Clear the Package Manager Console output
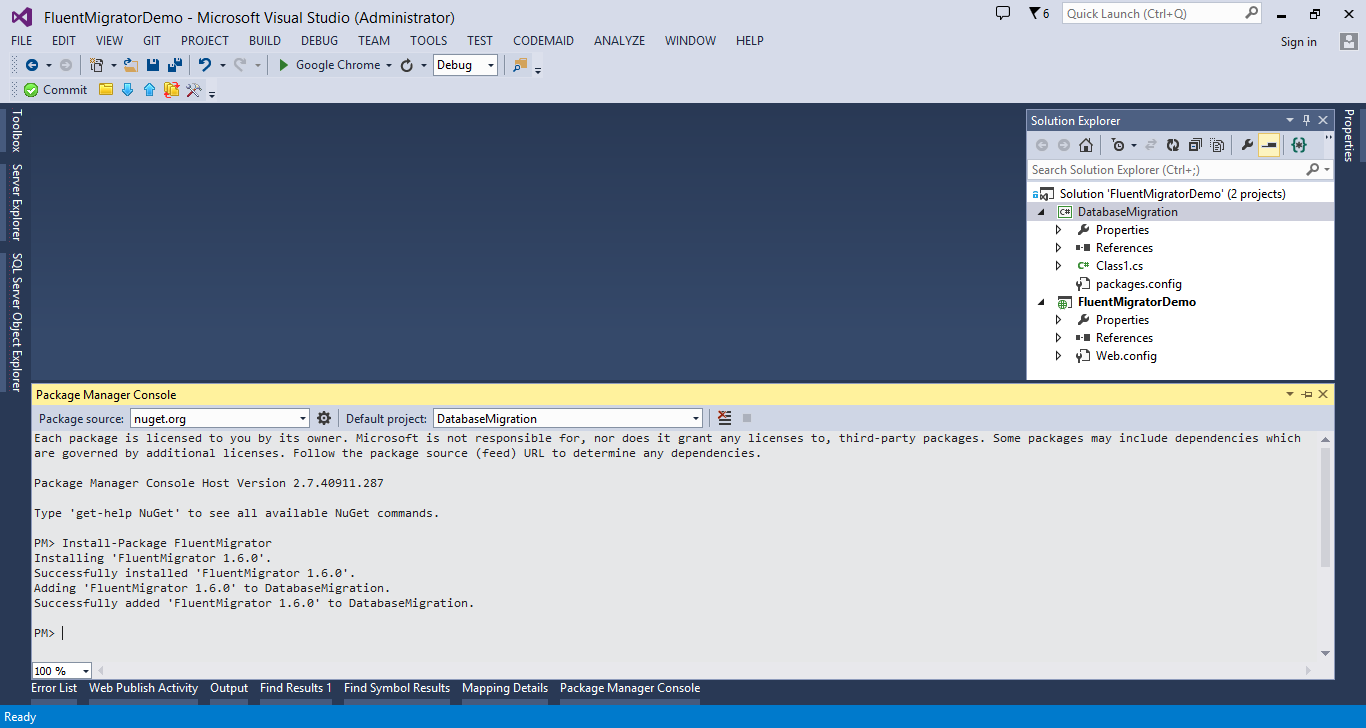Screen dimensions: 1366x728 [725, 418]
